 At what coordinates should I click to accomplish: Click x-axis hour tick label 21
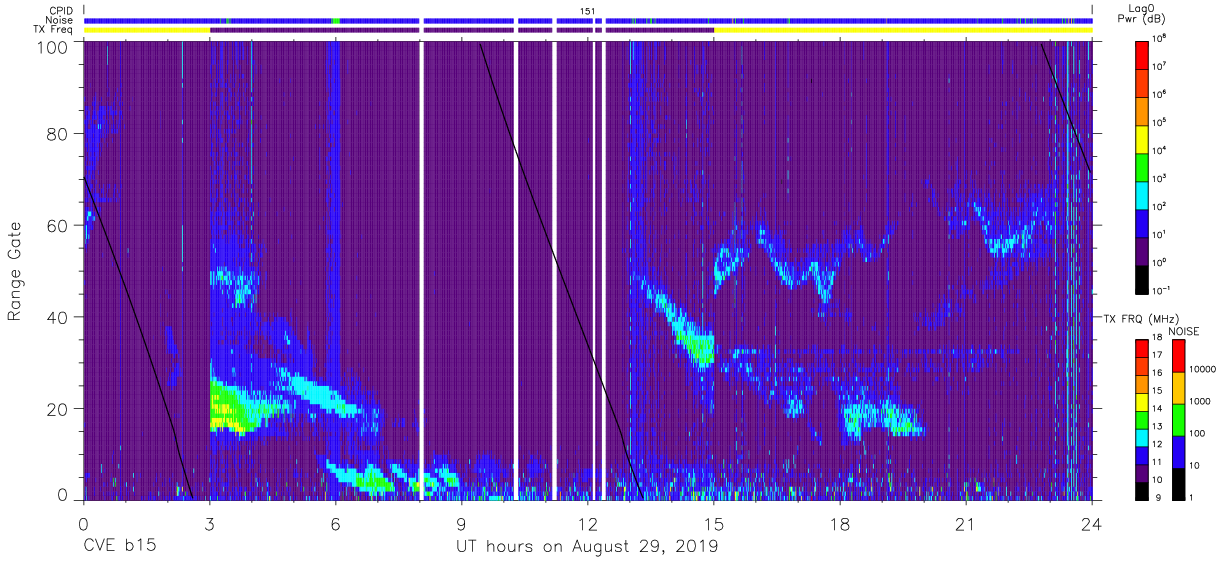(x=966, y=523)
